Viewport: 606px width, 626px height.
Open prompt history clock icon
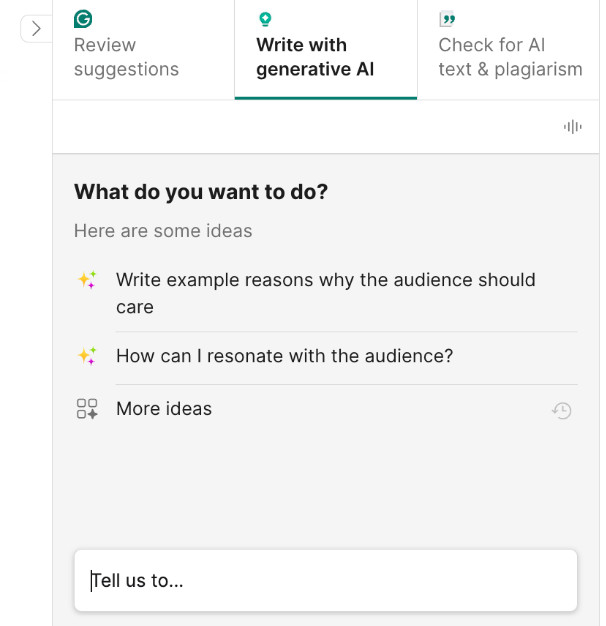pyautogui.click(x=562, y=410)
